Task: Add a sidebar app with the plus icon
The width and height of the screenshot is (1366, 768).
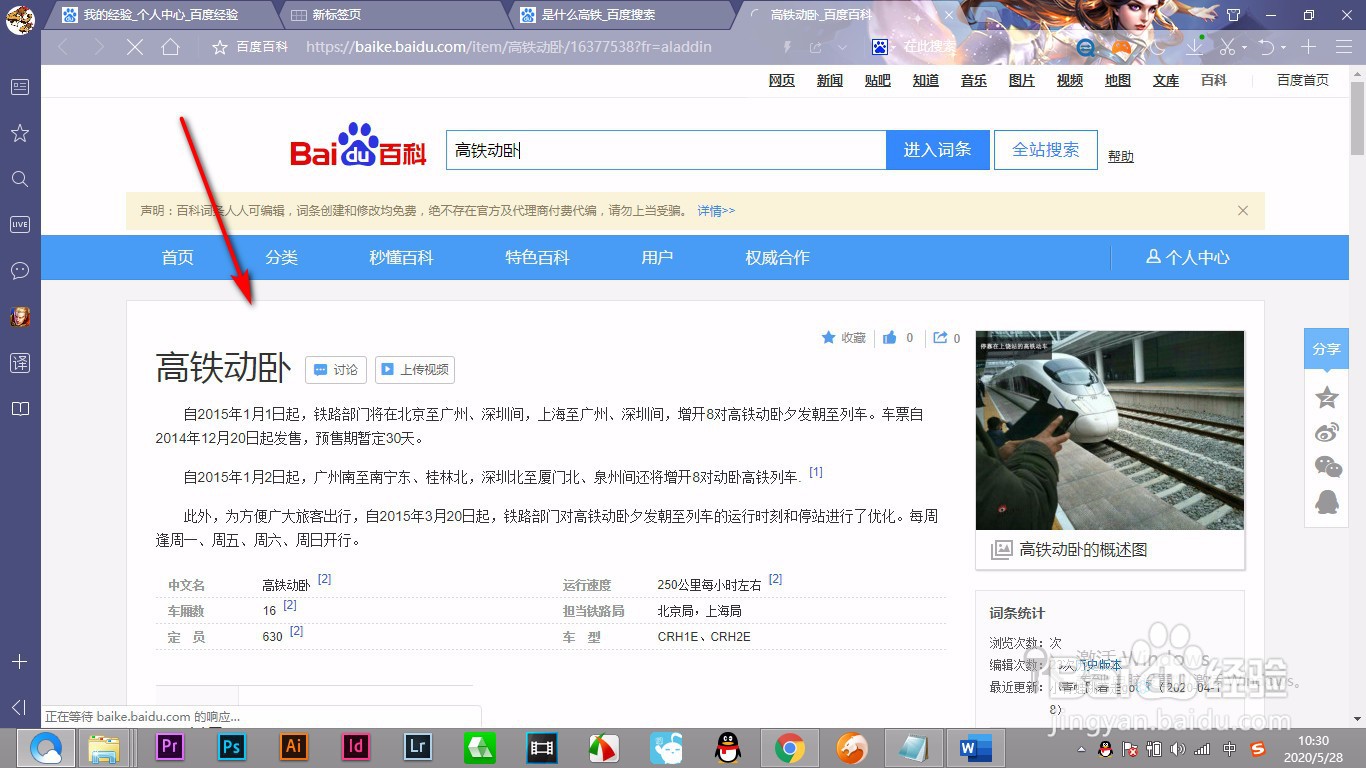Action: [20, 662]
